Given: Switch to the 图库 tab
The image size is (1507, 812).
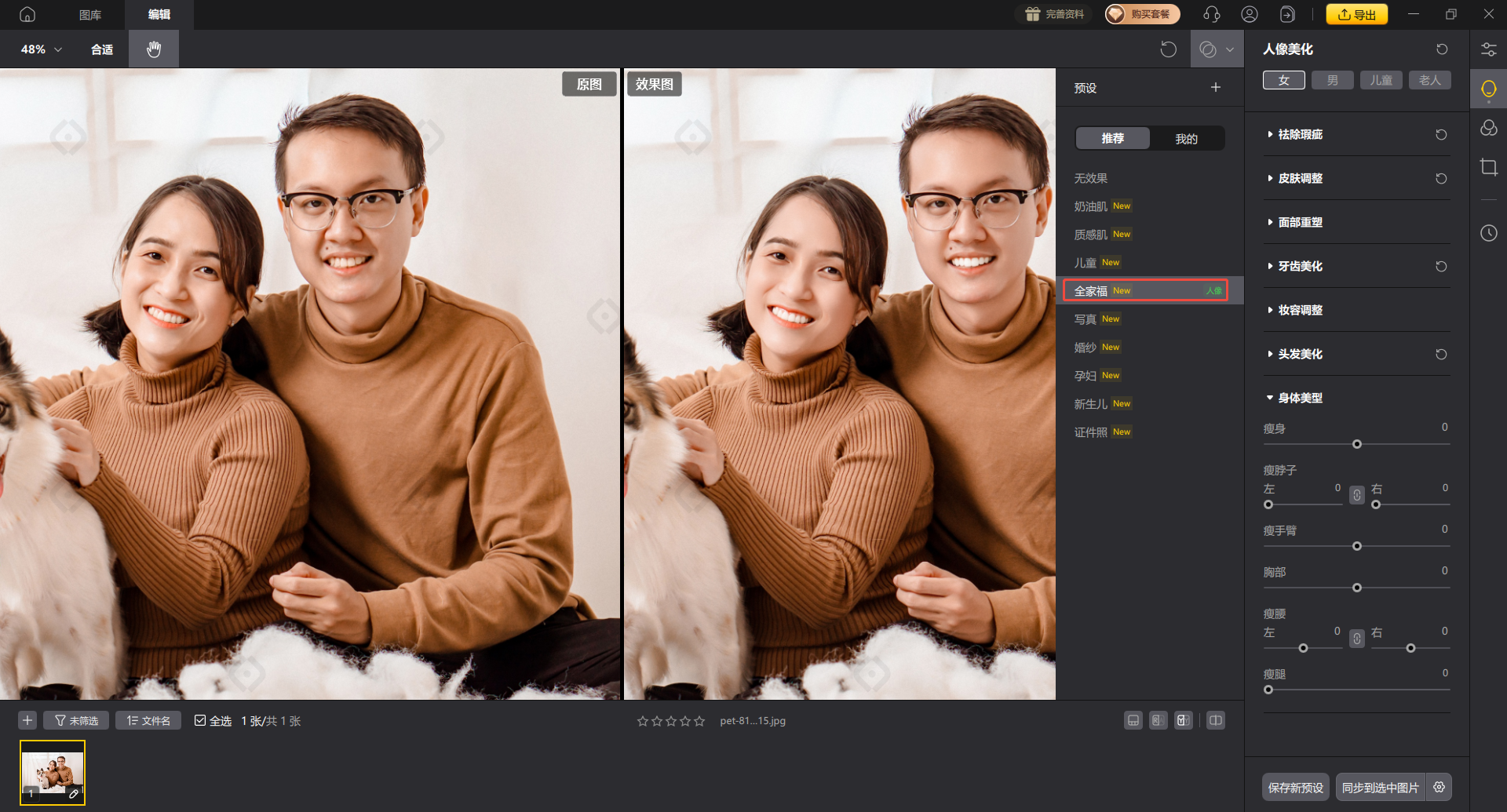Looking at the screenshot, I should click(90, 14).
